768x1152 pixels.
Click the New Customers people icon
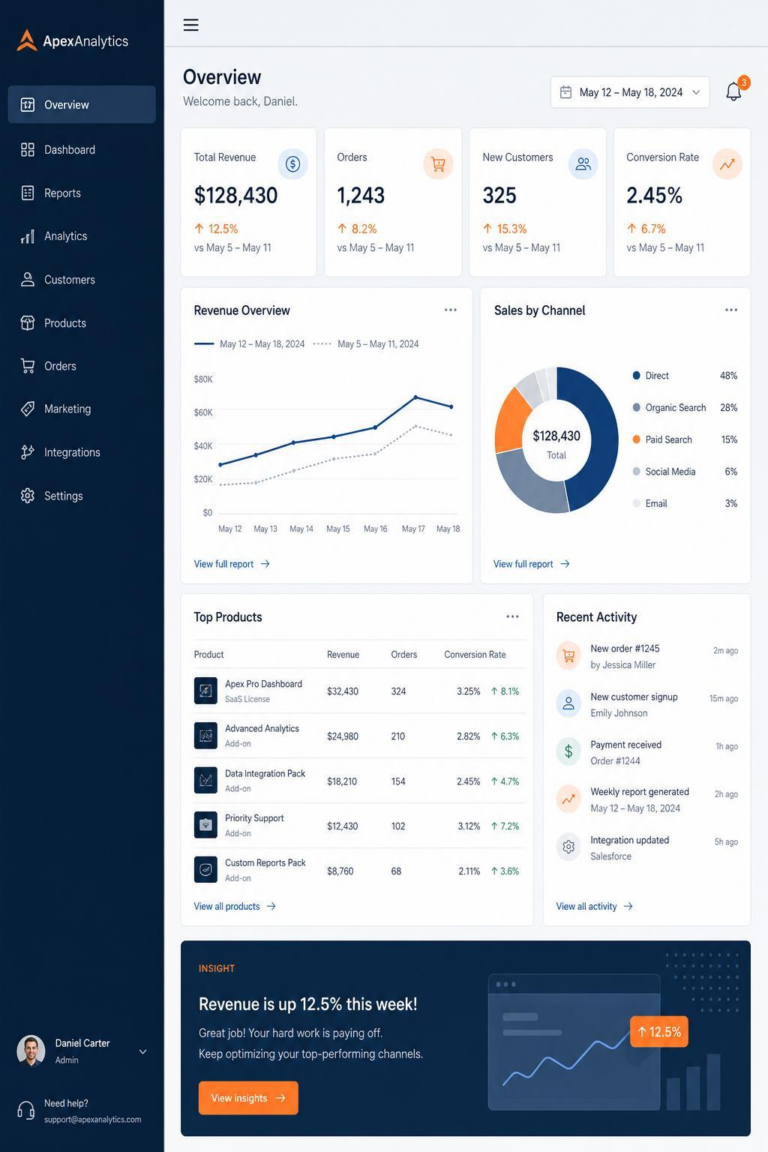(583, 164)
